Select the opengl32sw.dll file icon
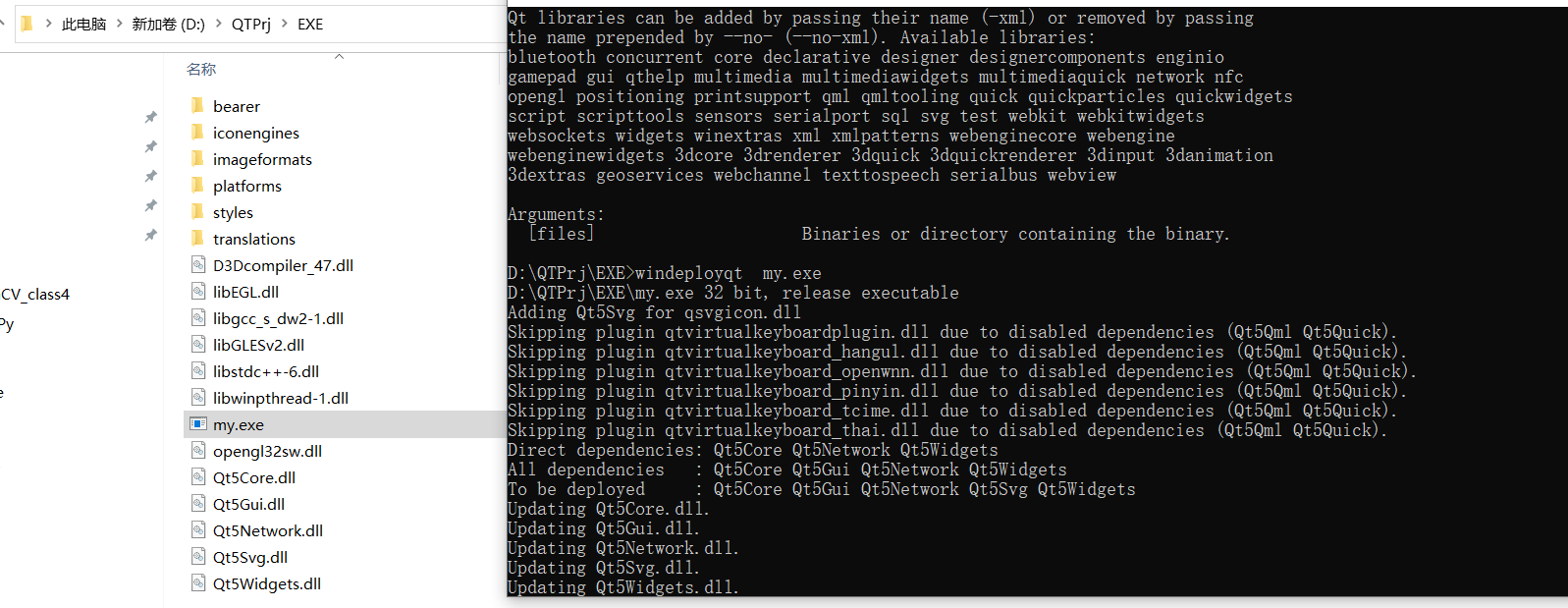The image size is (1568, 608). (198, 451)
